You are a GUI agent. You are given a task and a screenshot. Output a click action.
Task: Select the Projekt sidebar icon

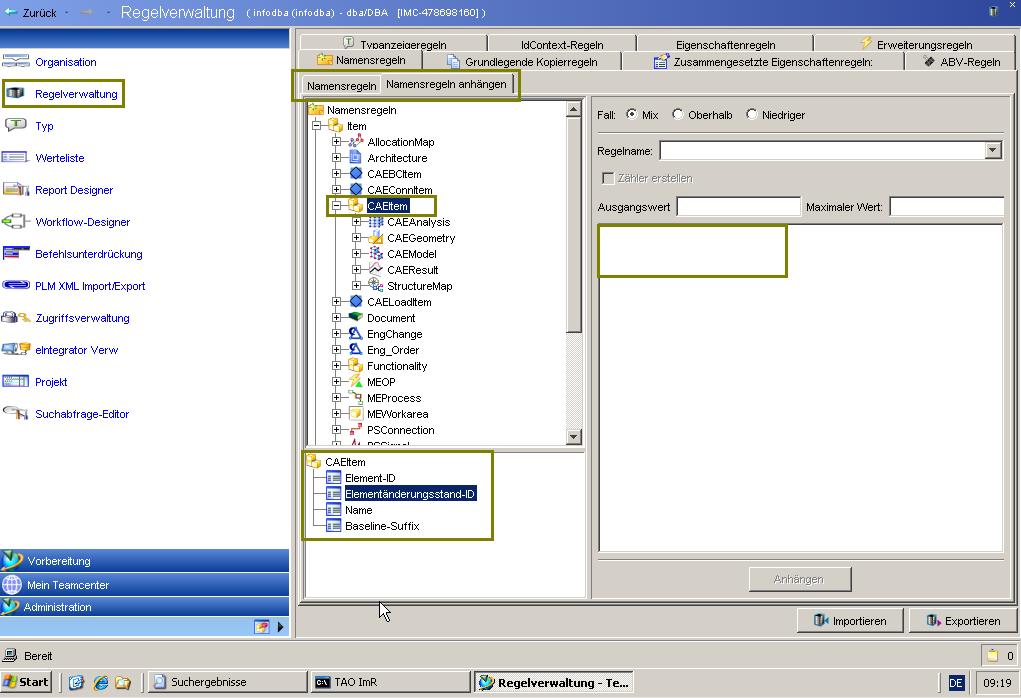[x=16, y=382]
